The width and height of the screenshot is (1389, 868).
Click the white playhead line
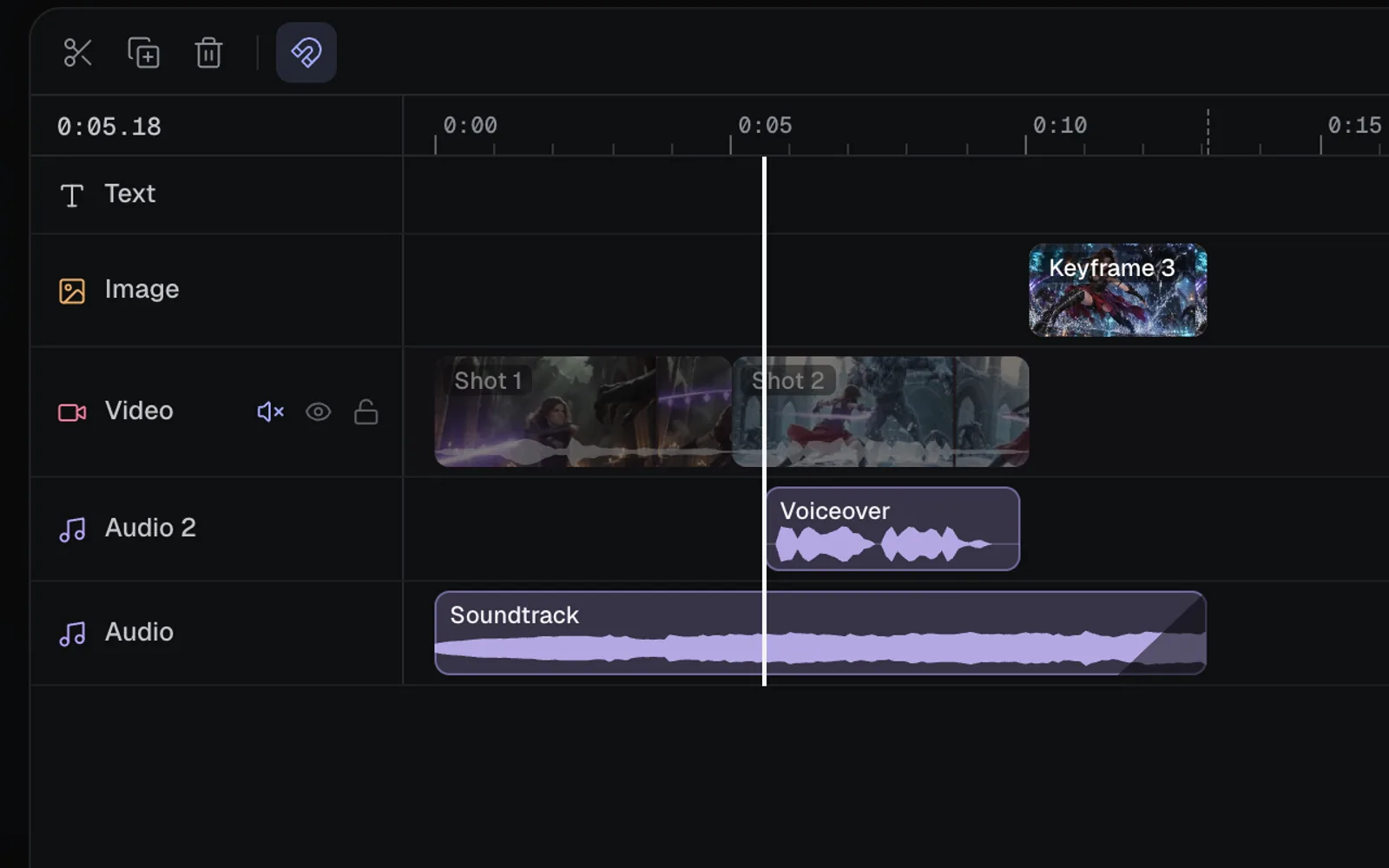[x=764, y=421]
